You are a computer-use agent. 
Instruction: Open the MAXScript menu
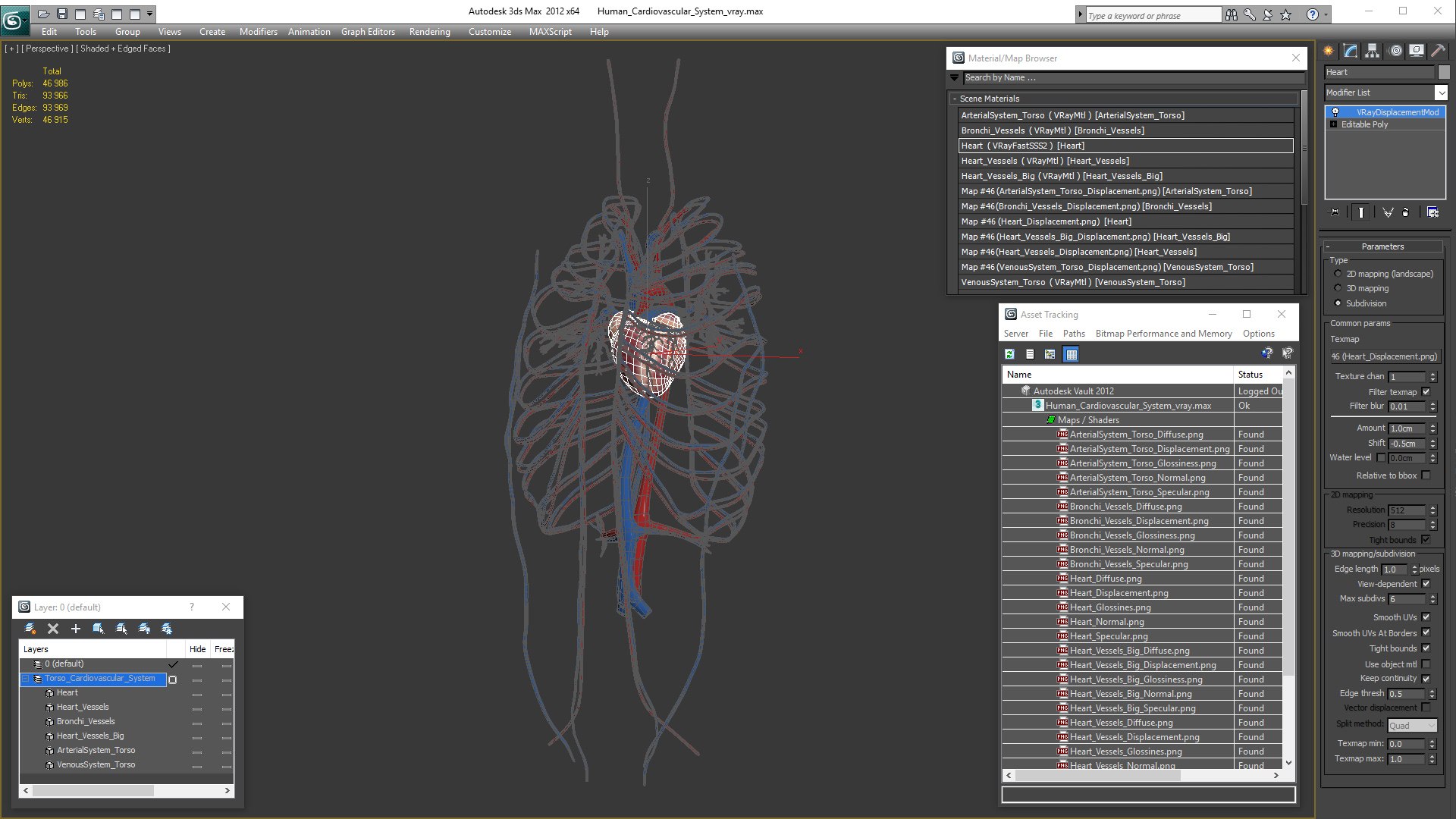pyautogui.click(x=550, y=32)
